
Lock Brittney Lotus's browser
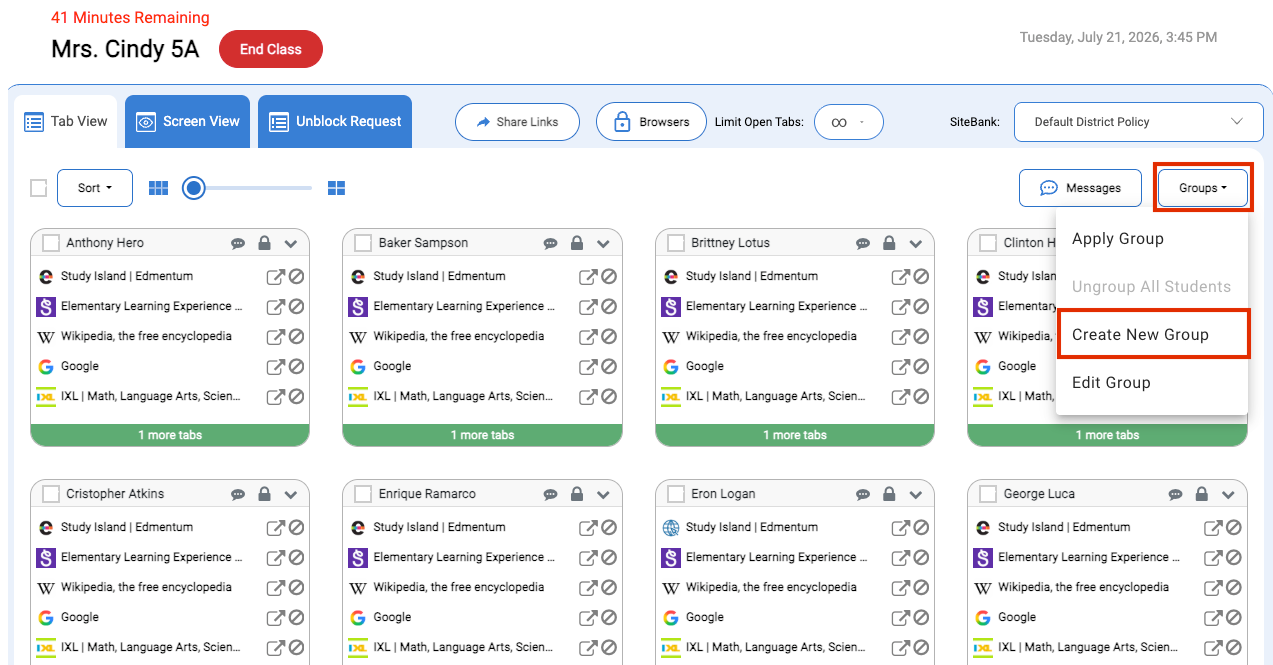coord(889,243)
